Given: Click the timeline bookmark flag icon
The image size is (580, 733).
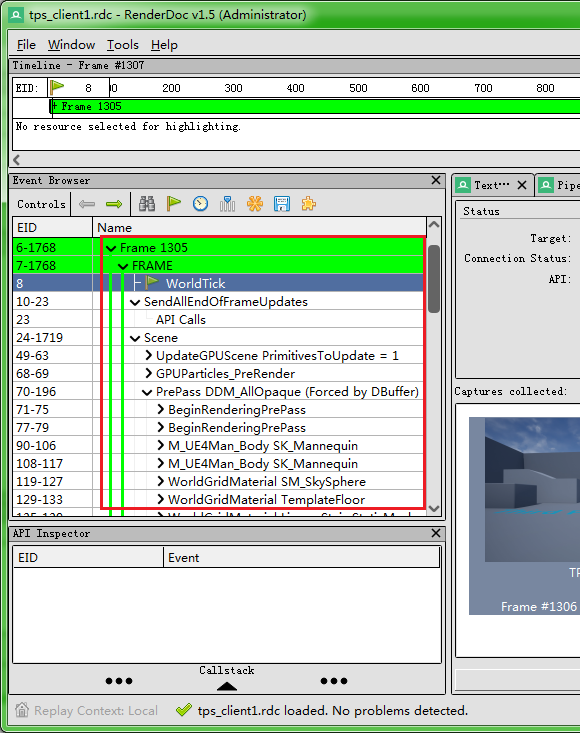Looking at the screenshot, I should point(57,87).
